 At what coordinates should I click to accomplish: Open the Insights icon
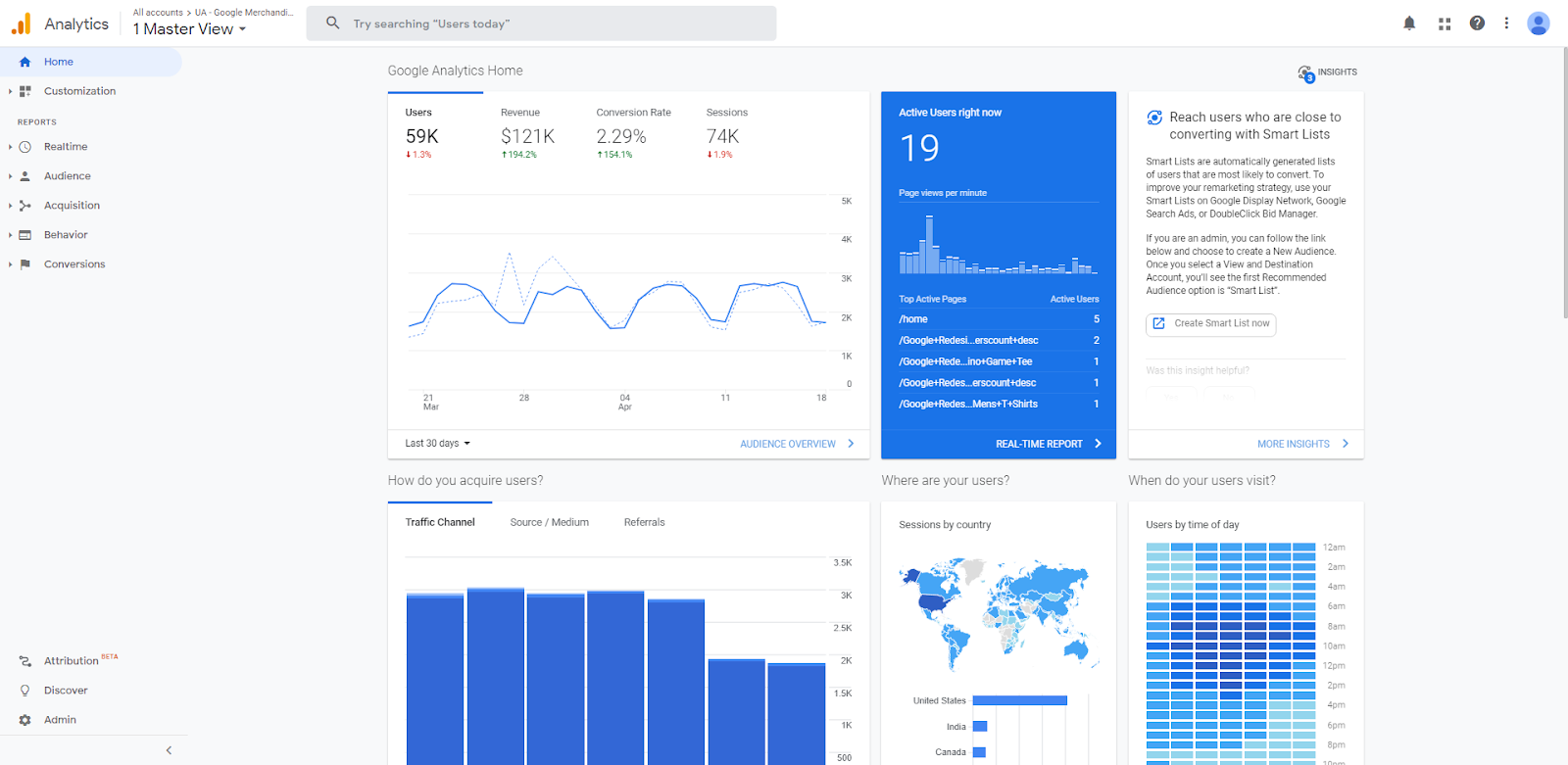tap(1328, 72)
